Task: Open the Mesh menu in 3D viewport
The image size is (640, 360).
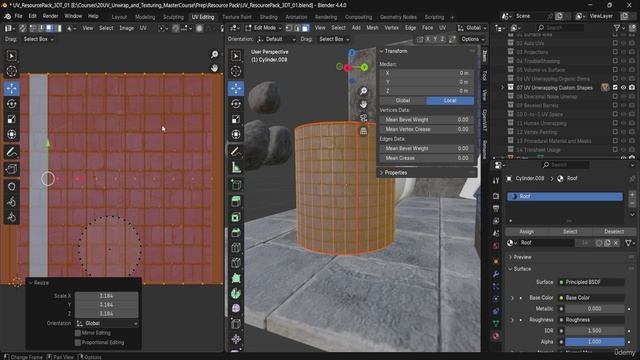Action: point(372,28)
